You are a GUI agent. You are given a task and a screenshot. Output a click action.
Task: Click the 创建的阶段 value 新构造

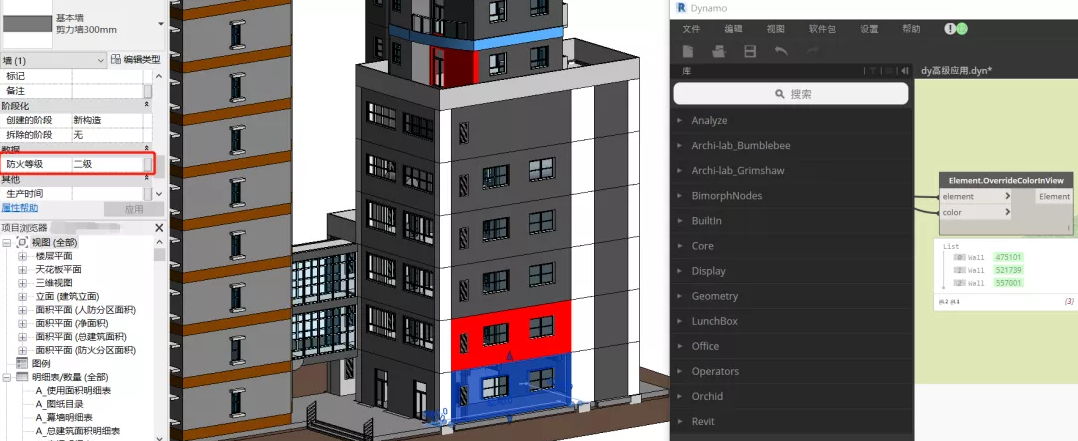pyautogui.click(x=107, y=120)
